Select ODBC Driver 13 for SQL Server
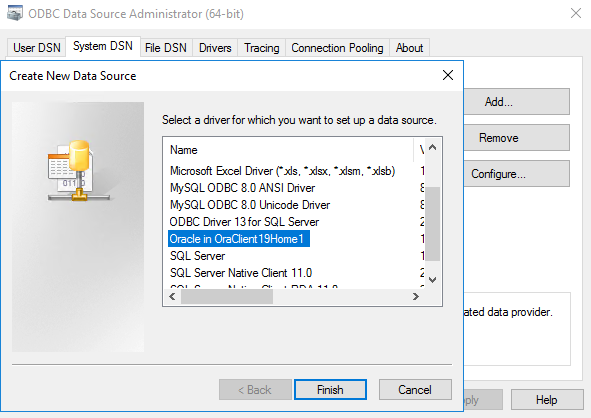 click(244, 222)
